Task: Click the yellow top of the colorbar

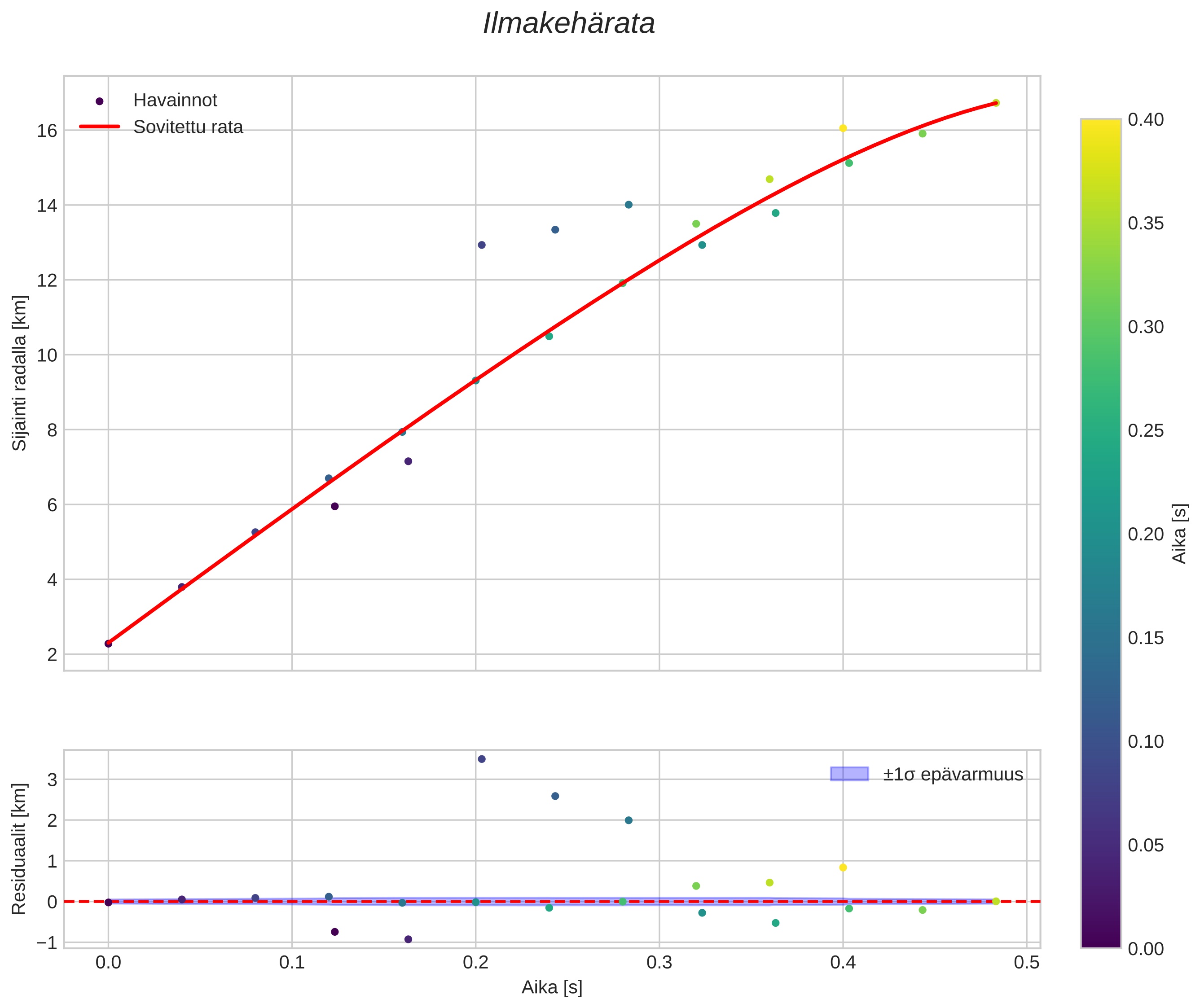Action: (x=1100, y=127)
